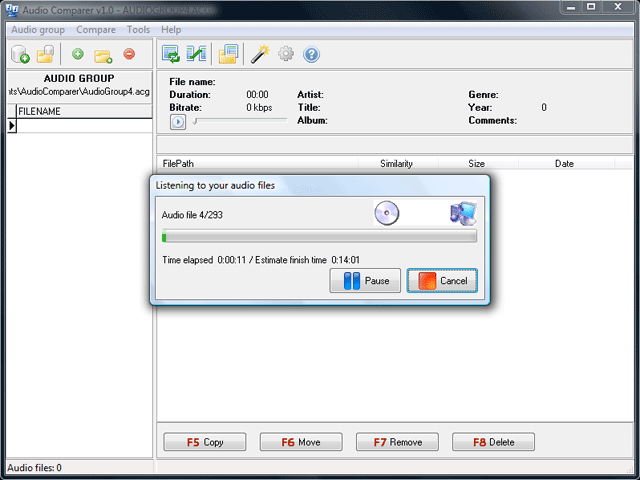Maximize the Audio Comparer window
This screenshot has width=640, height=480.
(591, 7)
